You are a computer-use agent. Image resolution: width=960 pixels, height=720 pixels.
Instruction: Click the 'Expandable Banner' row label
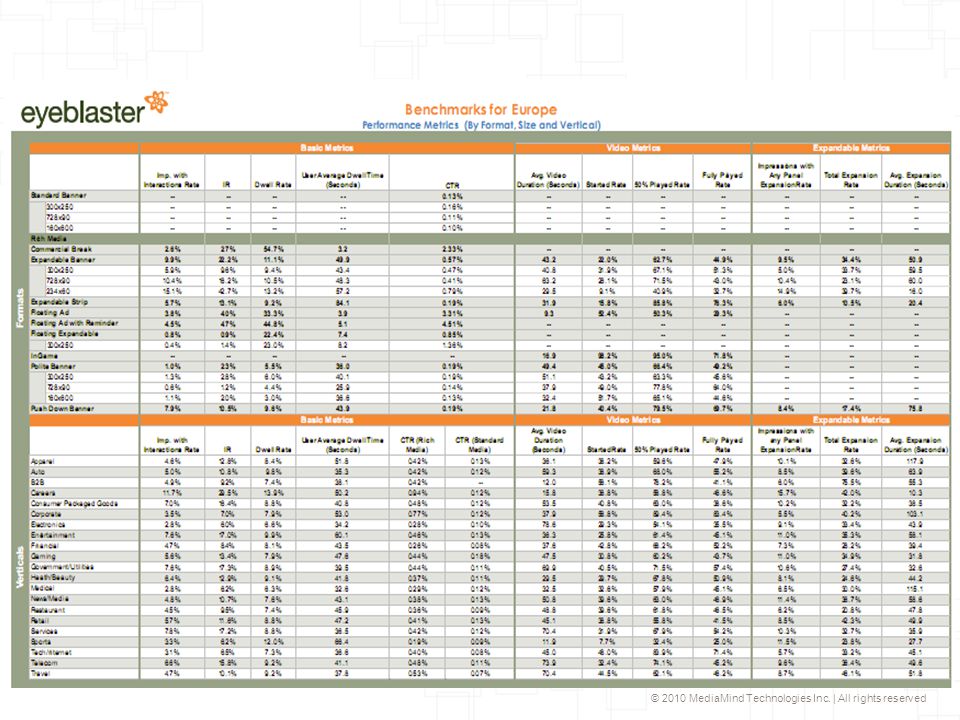(x=62, y=260)
